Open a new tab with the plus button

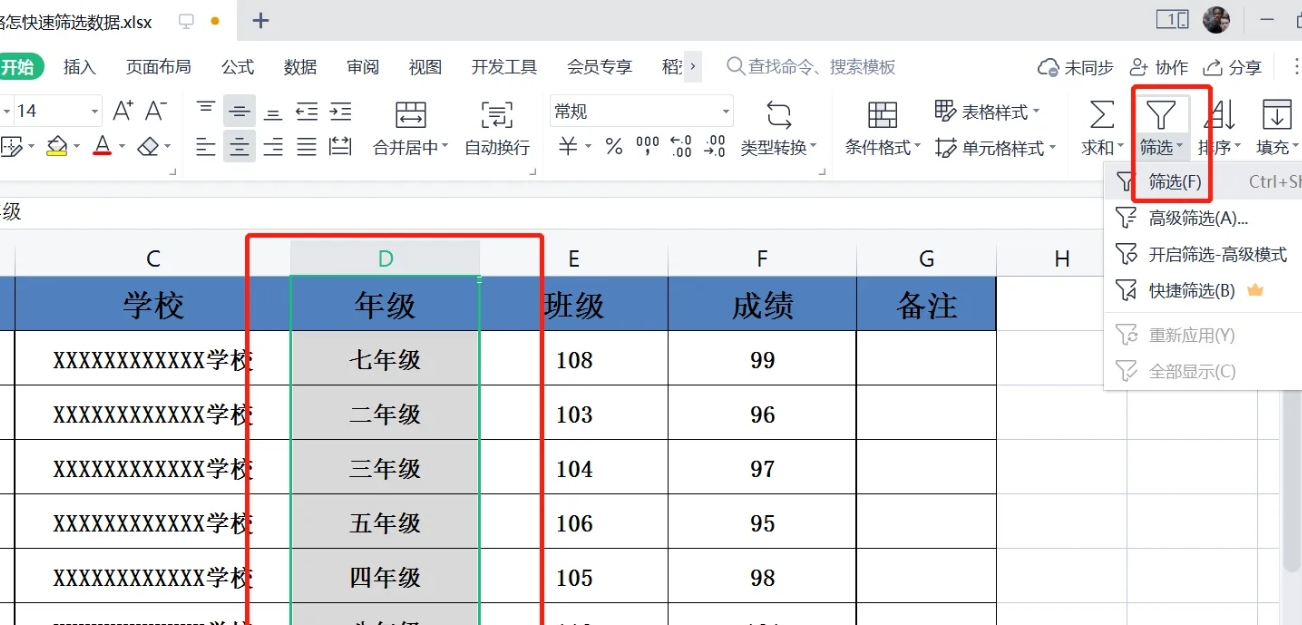click(x=261, y=20)
